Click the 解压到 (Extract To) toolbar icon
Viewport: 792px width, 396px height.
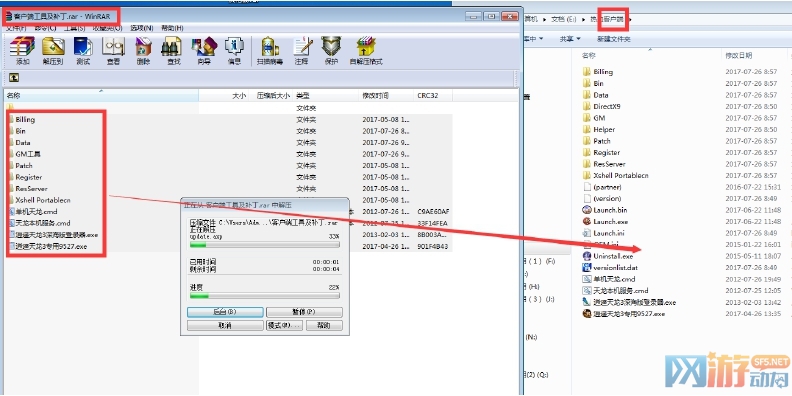53,51
